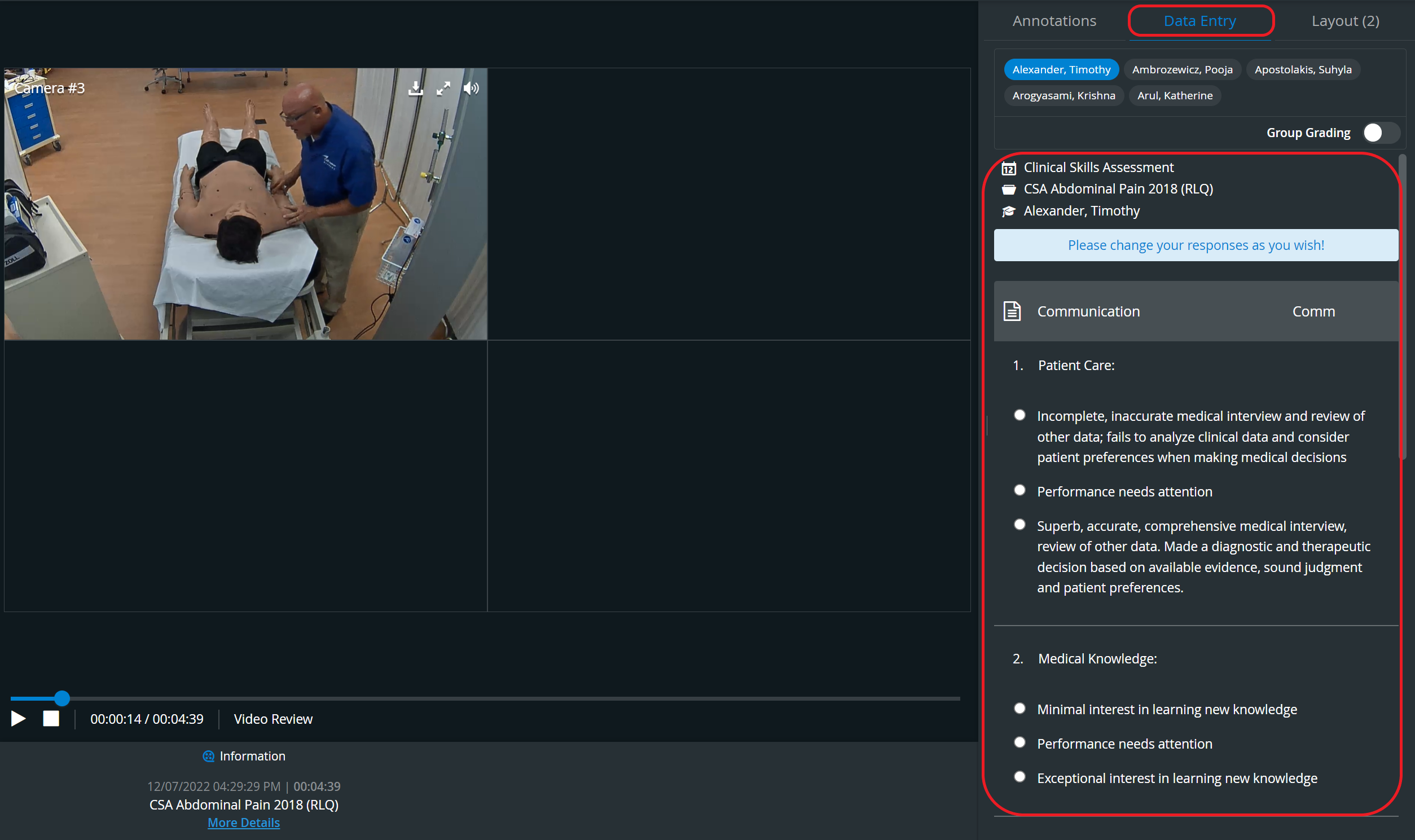Download the Camera #3 video

(x=415, y=89)
